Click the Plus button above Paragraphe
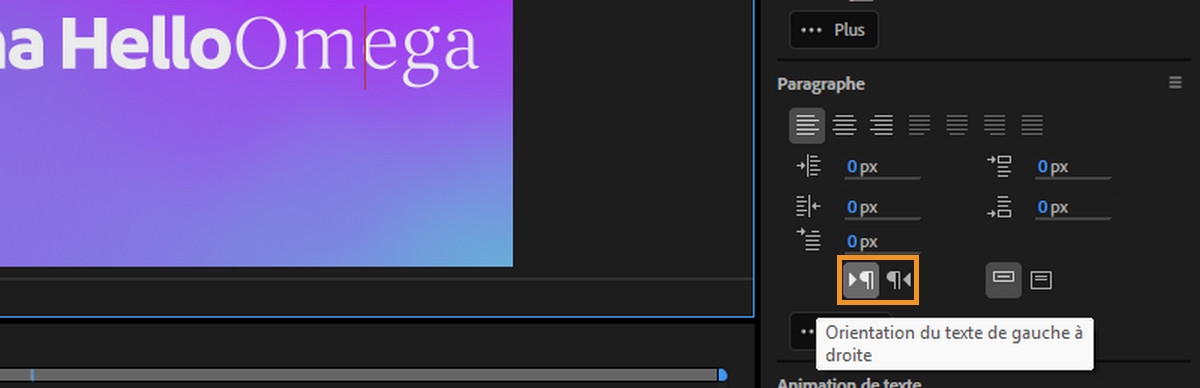 pos(833,30)
